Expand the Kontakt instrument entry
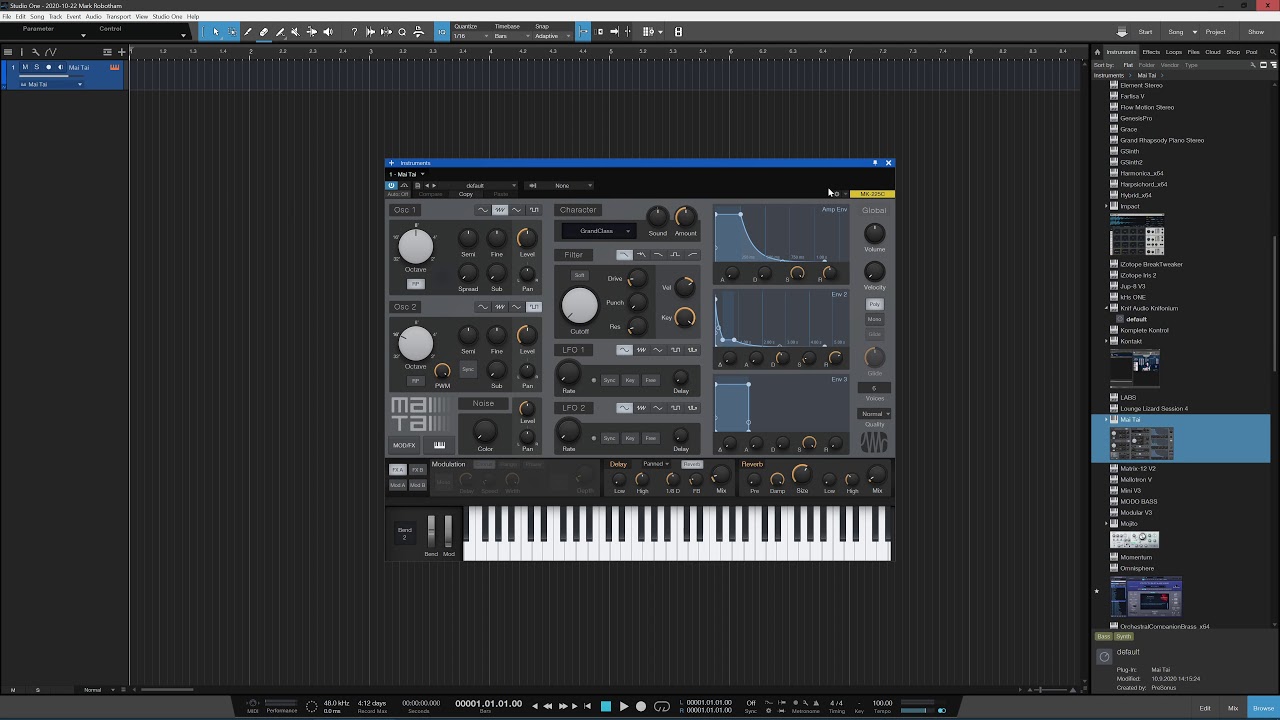Image resolution: width=1280 pixels, height=720 pixels. (x=1106, y=341)
